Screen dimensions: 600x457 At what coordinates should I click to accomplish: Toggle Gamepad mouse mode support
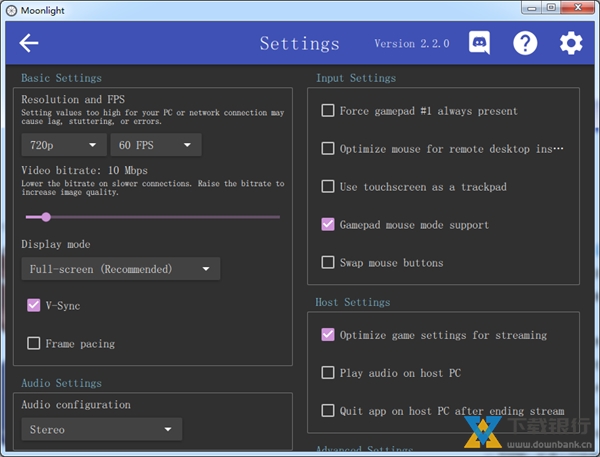tap(328, 225)
